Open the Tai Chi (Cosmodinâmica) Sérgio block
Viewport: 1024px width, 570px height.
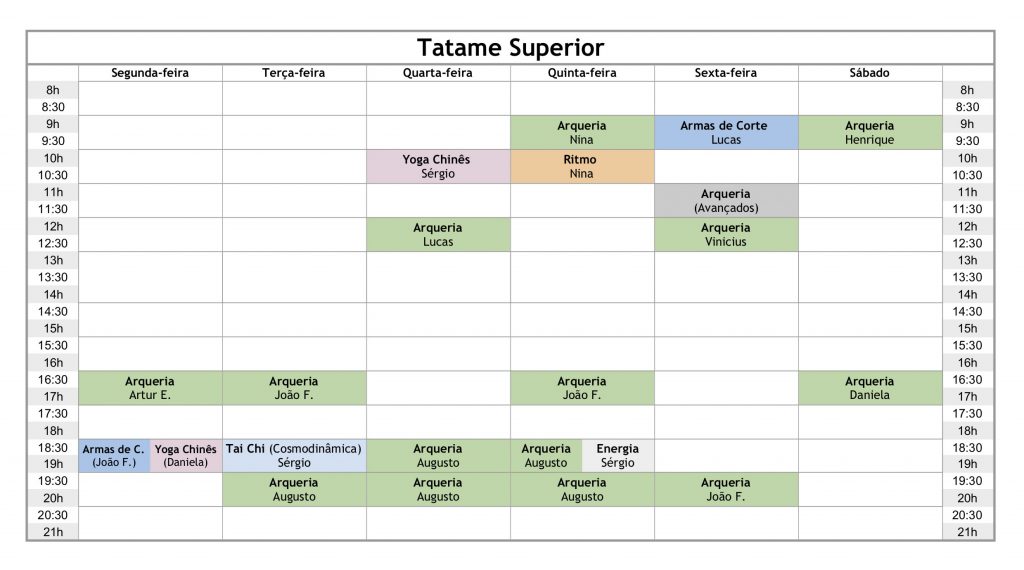coord(295,456)
